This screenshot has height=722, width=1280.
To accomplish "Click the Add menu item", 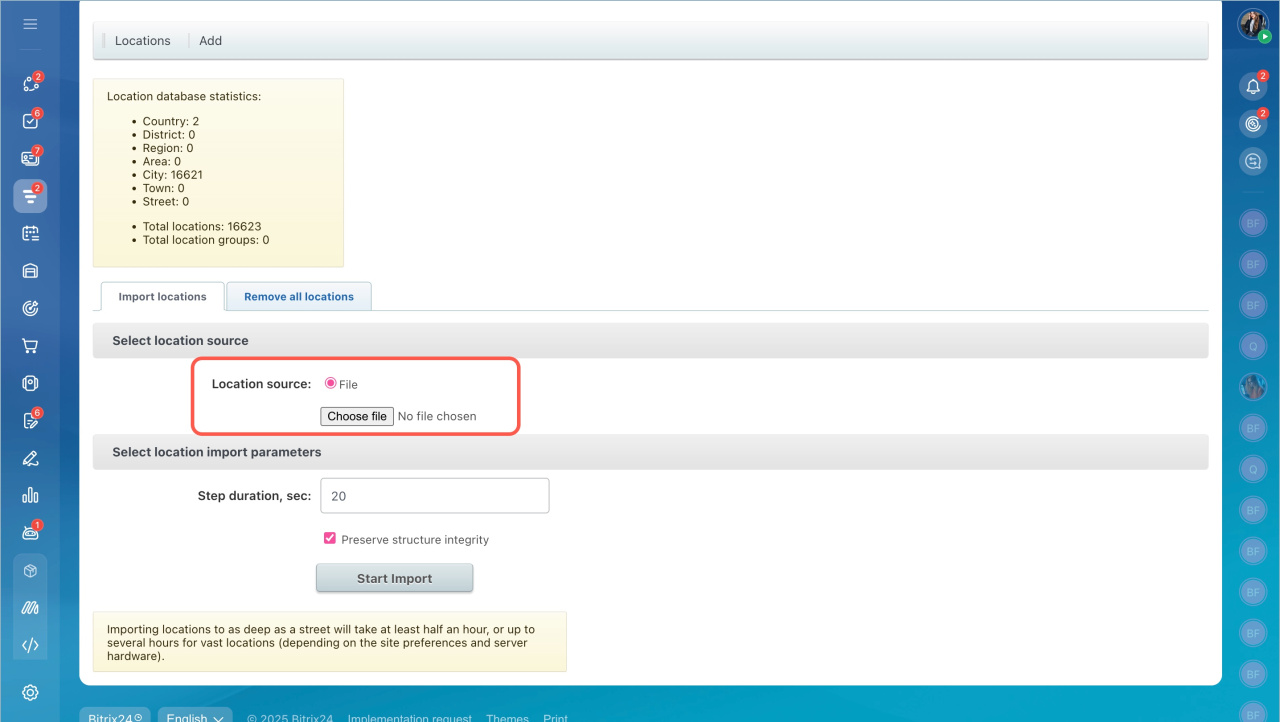I will click(210, 41).
